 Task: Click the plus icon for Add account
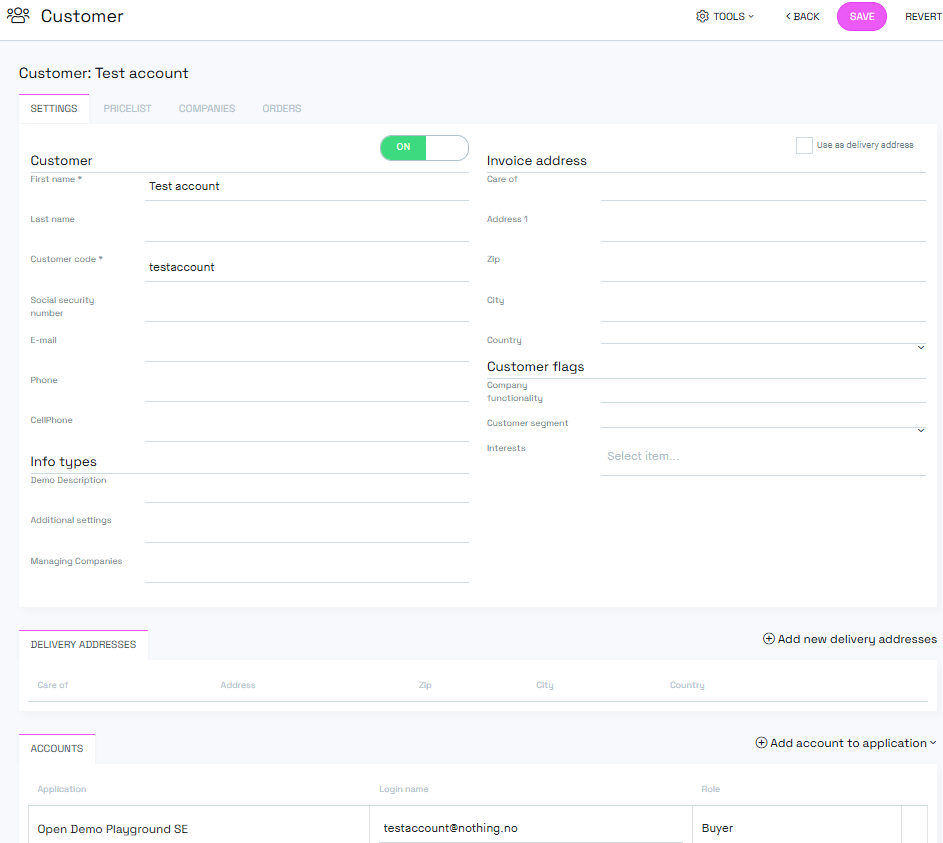(x=761, y=743)
